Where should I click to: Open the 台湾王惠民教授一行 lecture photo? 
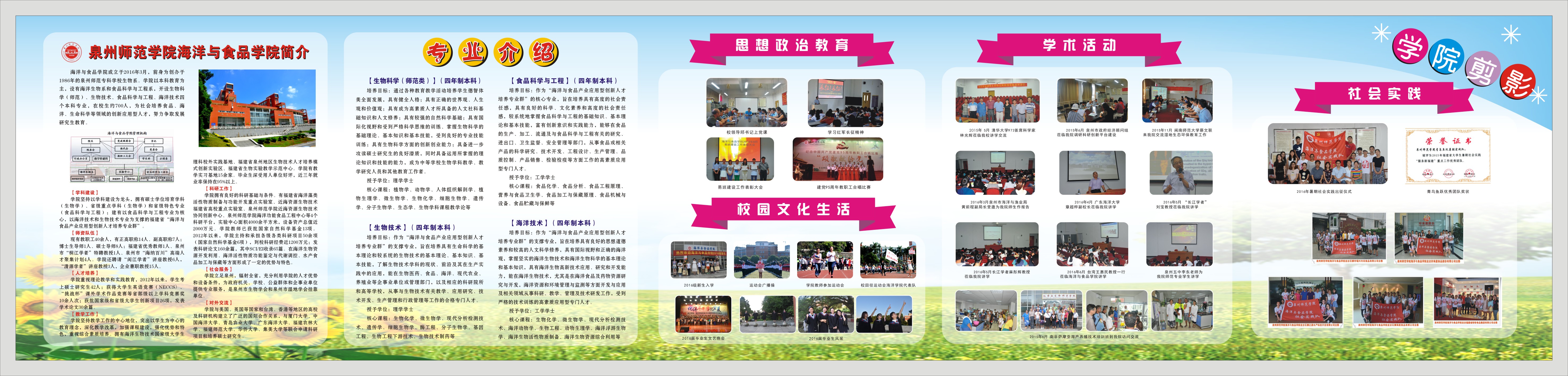pos(1093,245)
